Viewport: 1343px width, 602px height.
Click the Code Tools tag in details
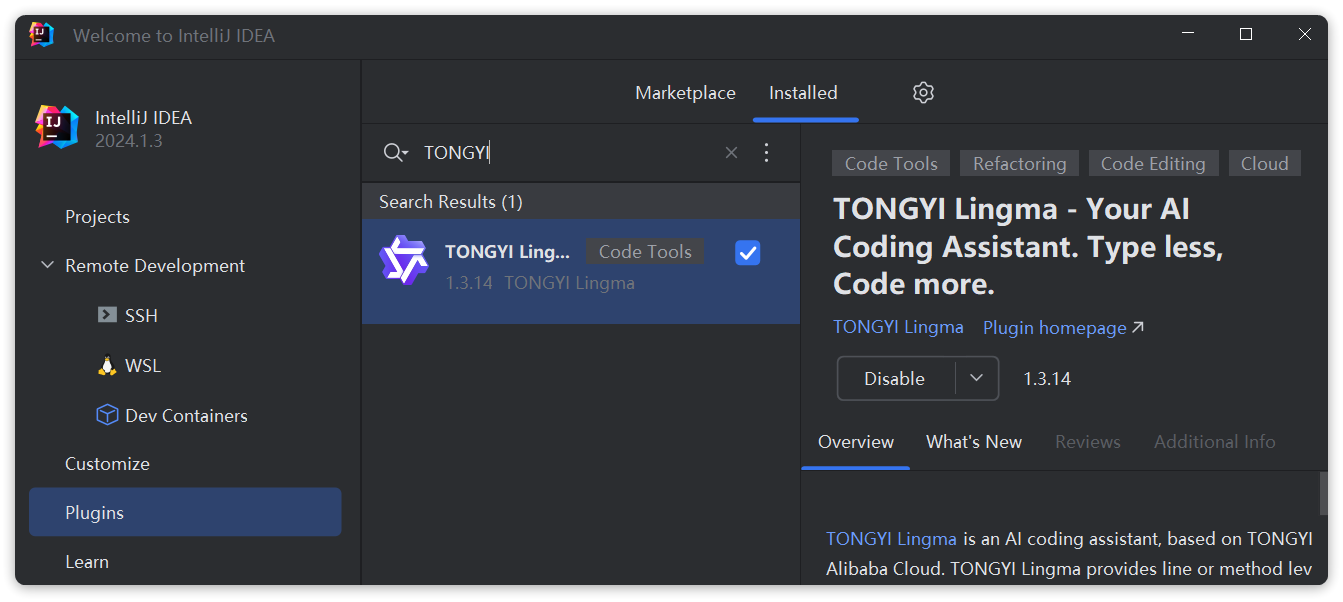point(891,164)
